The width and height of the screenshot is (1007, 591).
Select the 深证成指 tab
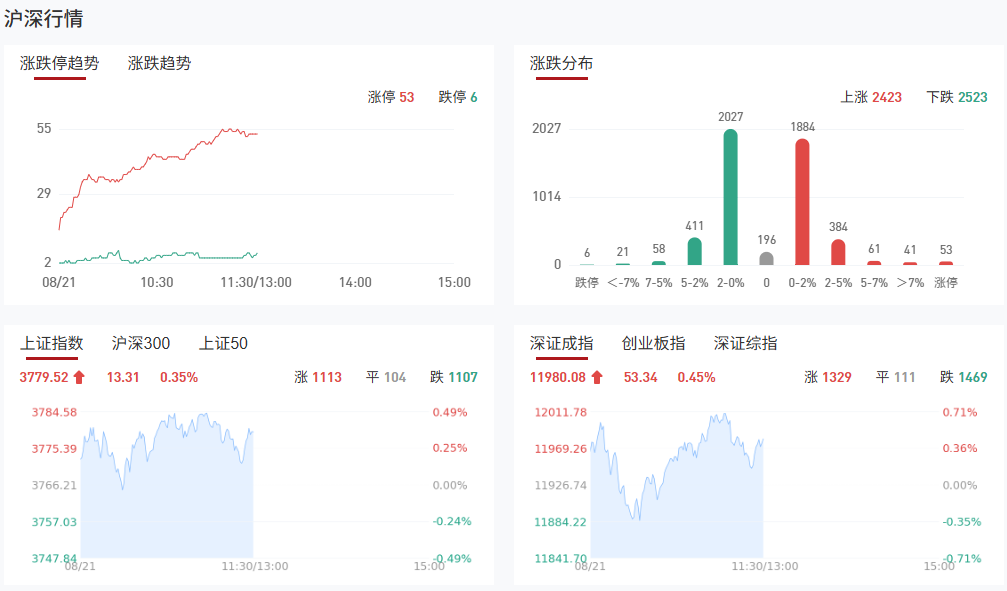561,343
